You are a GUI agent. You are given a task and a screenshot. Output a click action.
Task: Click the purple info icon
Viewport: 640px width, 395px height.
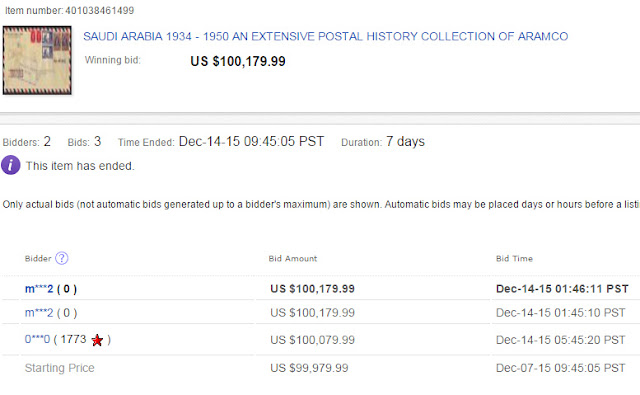pyautogui.click(x=11, y=165)
